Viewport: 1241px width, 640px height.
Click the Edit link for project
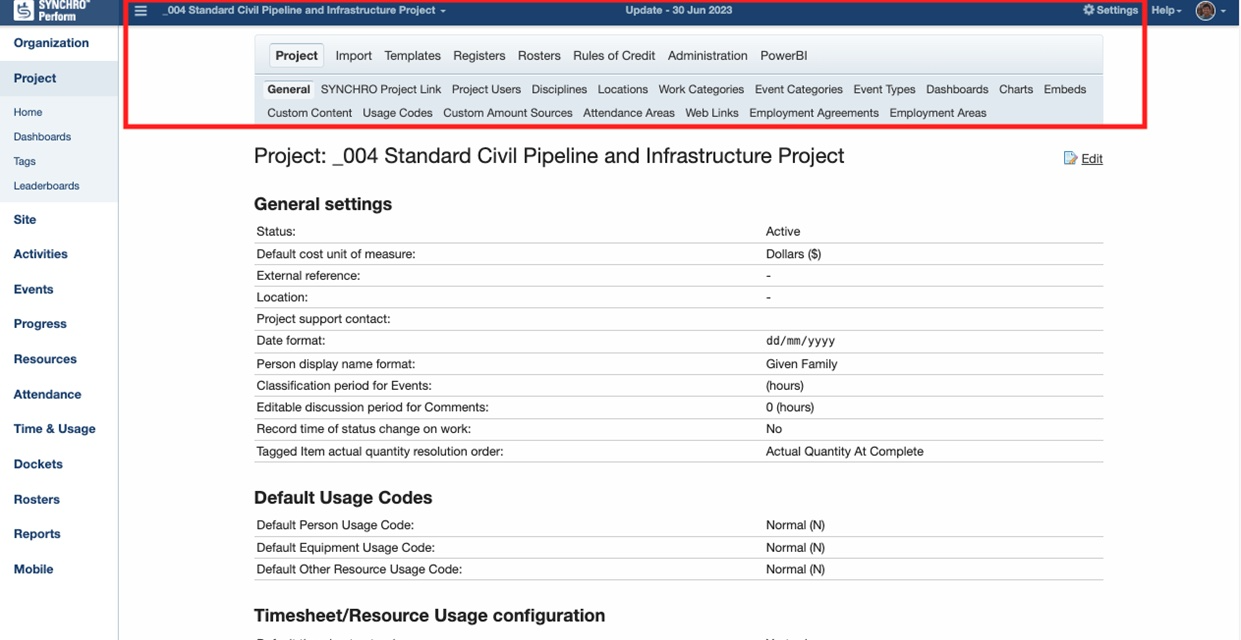pyautogui.click(x=1092, y=159)
